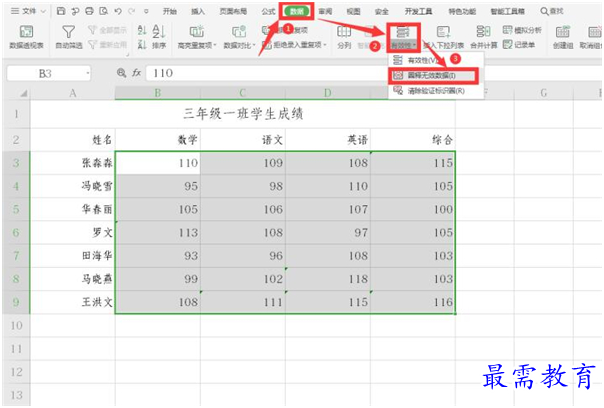
Task: Select column G header
Action: click(544, 93)
